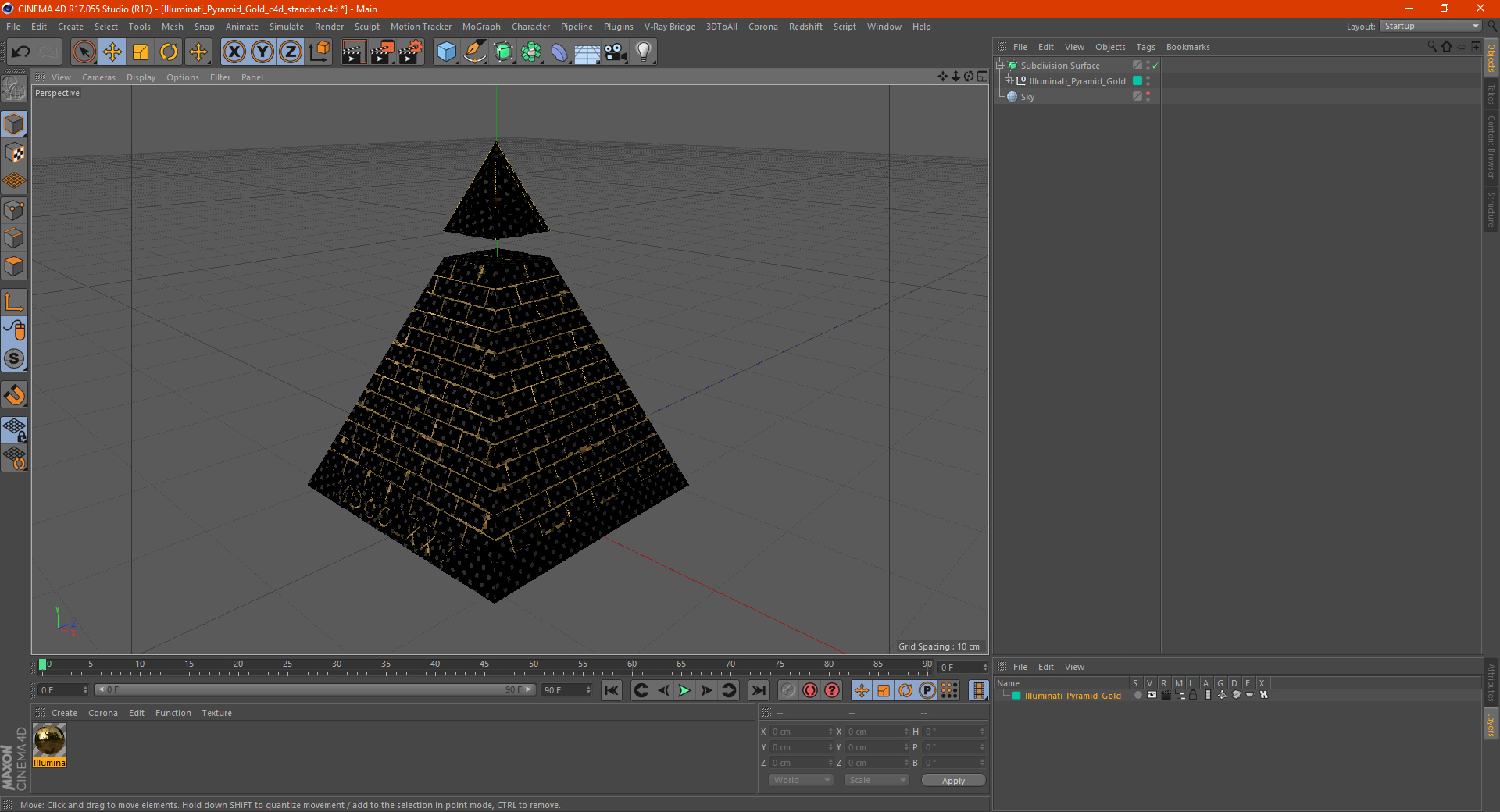Click current frame 0 F stepper arrows

click(984, 668)
